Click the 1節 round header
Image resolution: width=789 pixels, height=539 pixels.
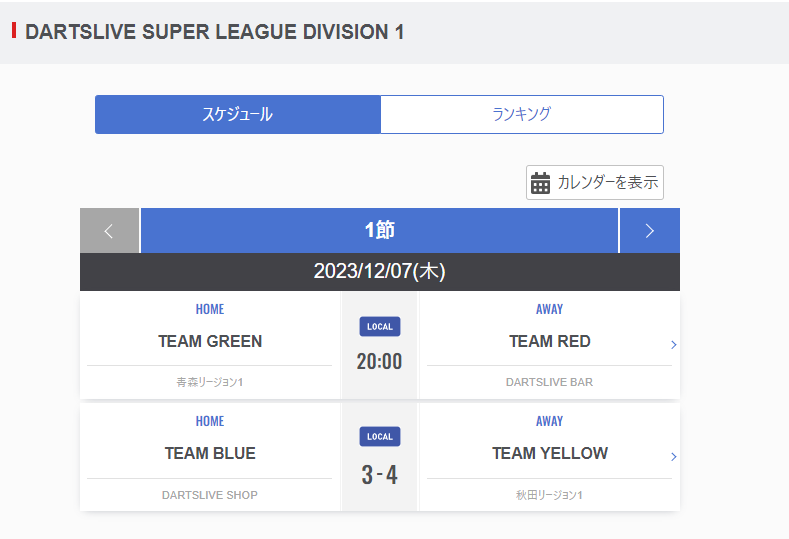point(379,230)
